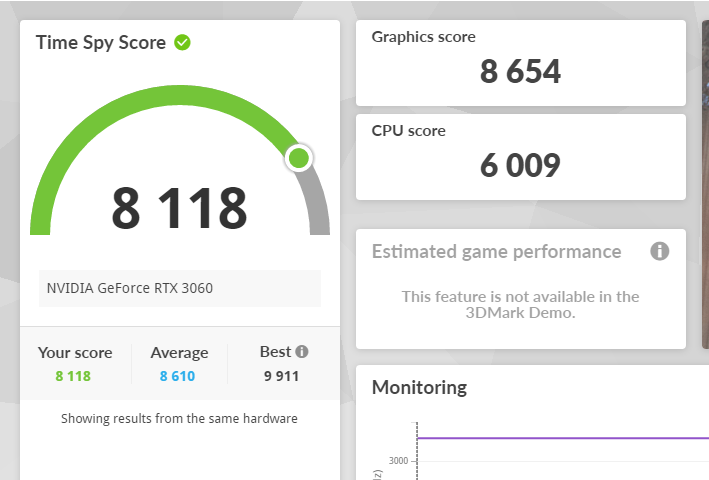Click the main 8 118 score value
The width and height of the screenshot is (709, 480).
tap(180, 209)
